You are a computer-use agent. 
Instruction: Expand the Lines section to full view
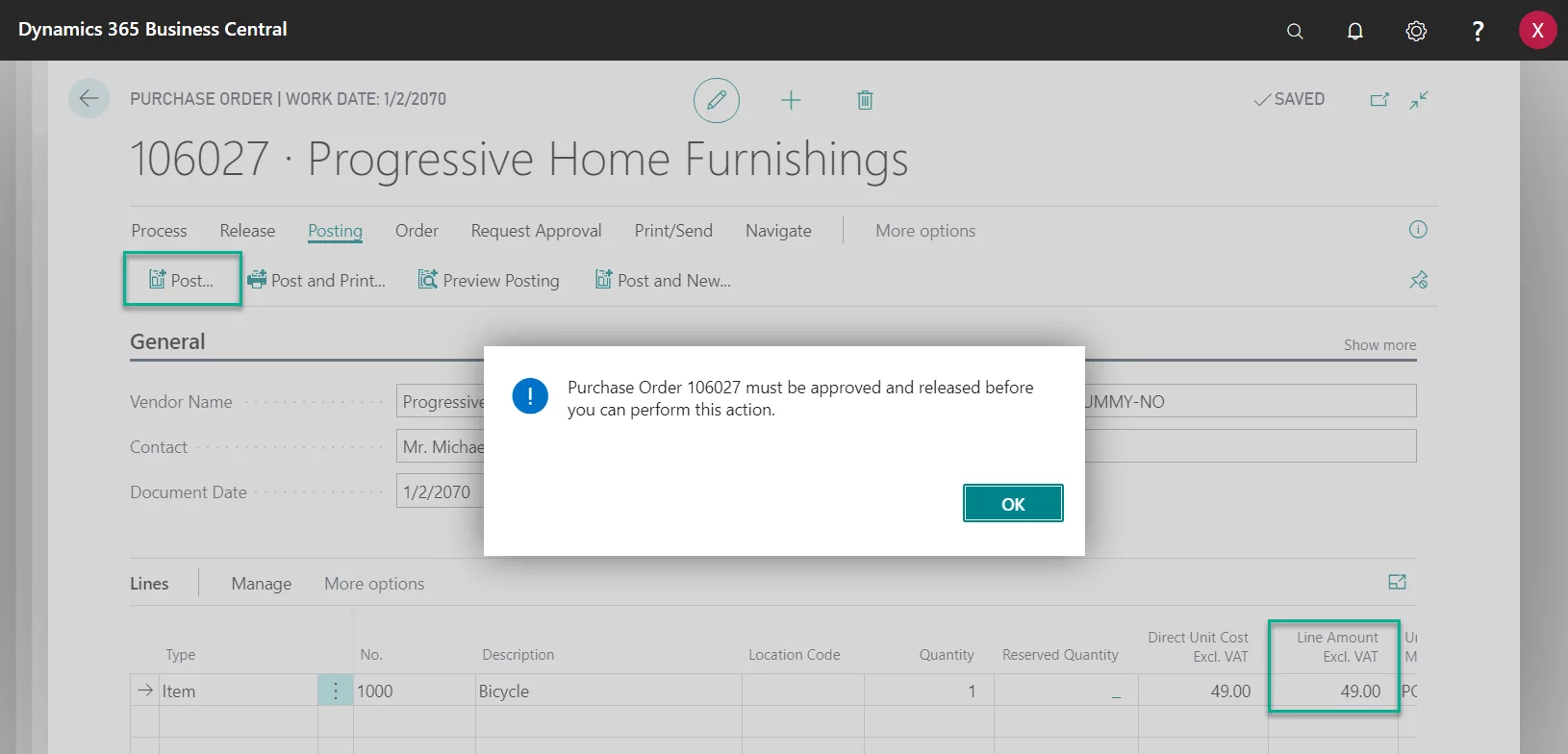click(1397, 582)
